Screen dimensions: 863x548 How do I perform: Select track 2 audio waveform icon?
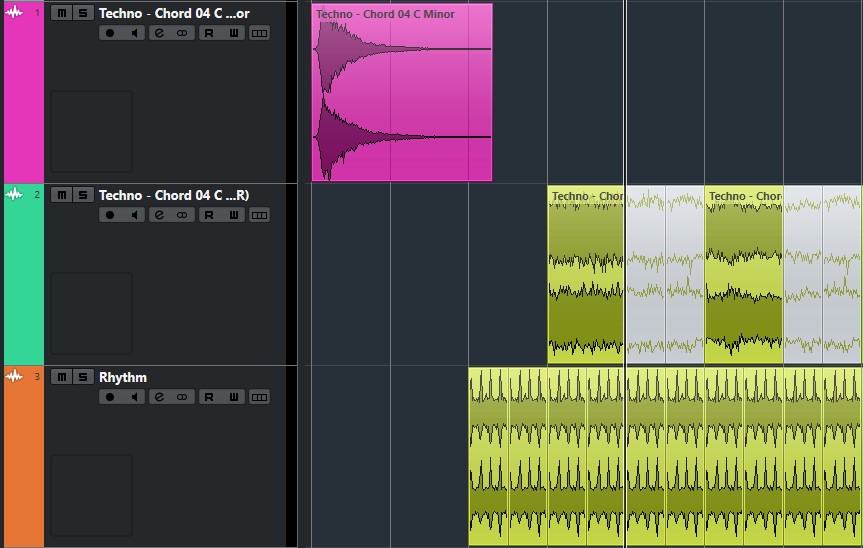14,194
